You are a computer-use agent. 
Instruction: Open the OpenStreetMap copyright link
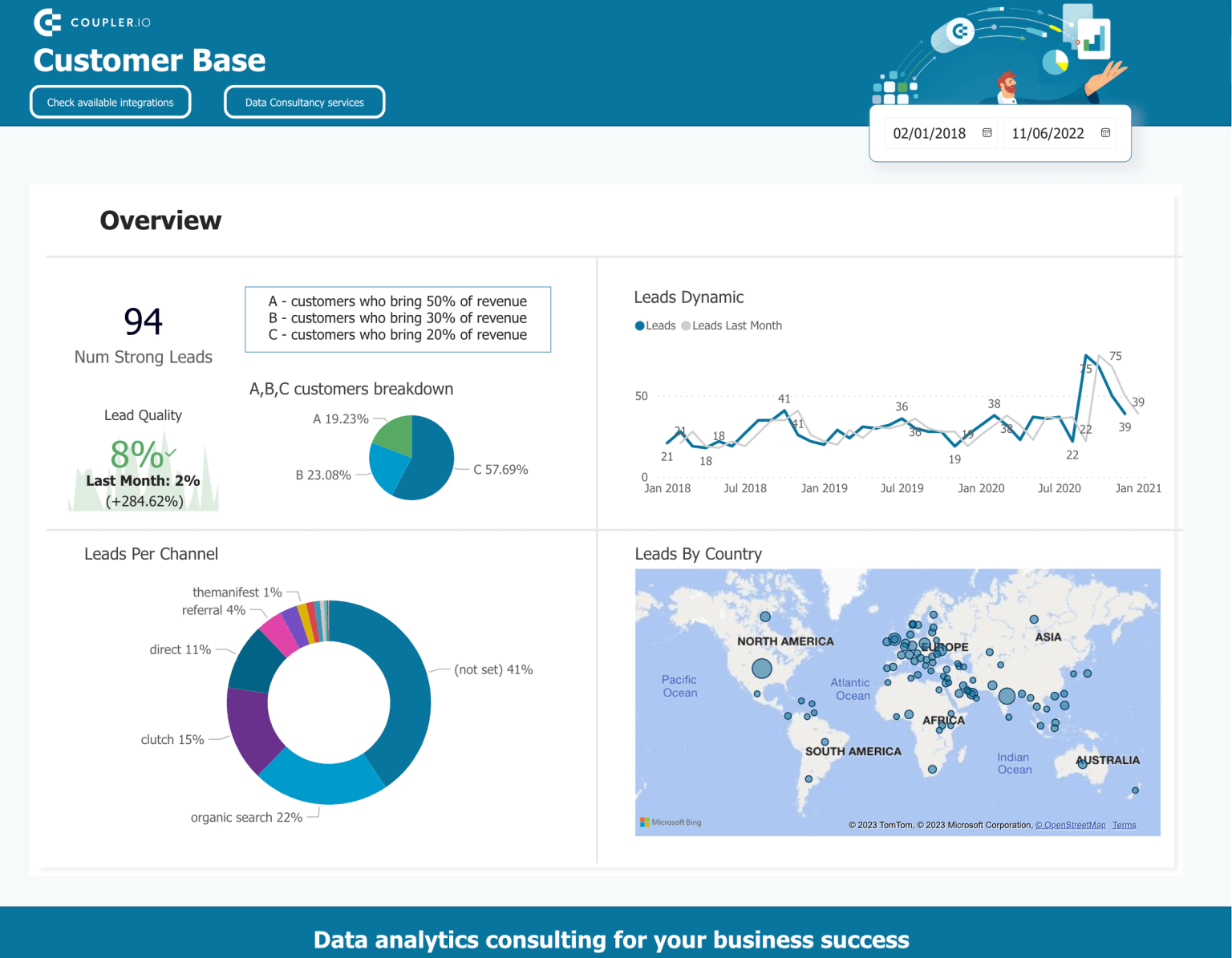pos(1071,825)
